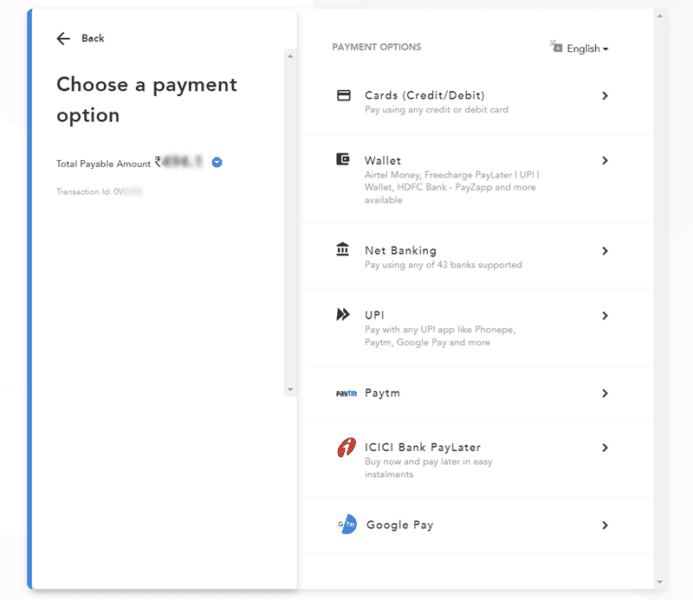Open Net Banking via its chevron
693x600 pixels.
point(605,251)
